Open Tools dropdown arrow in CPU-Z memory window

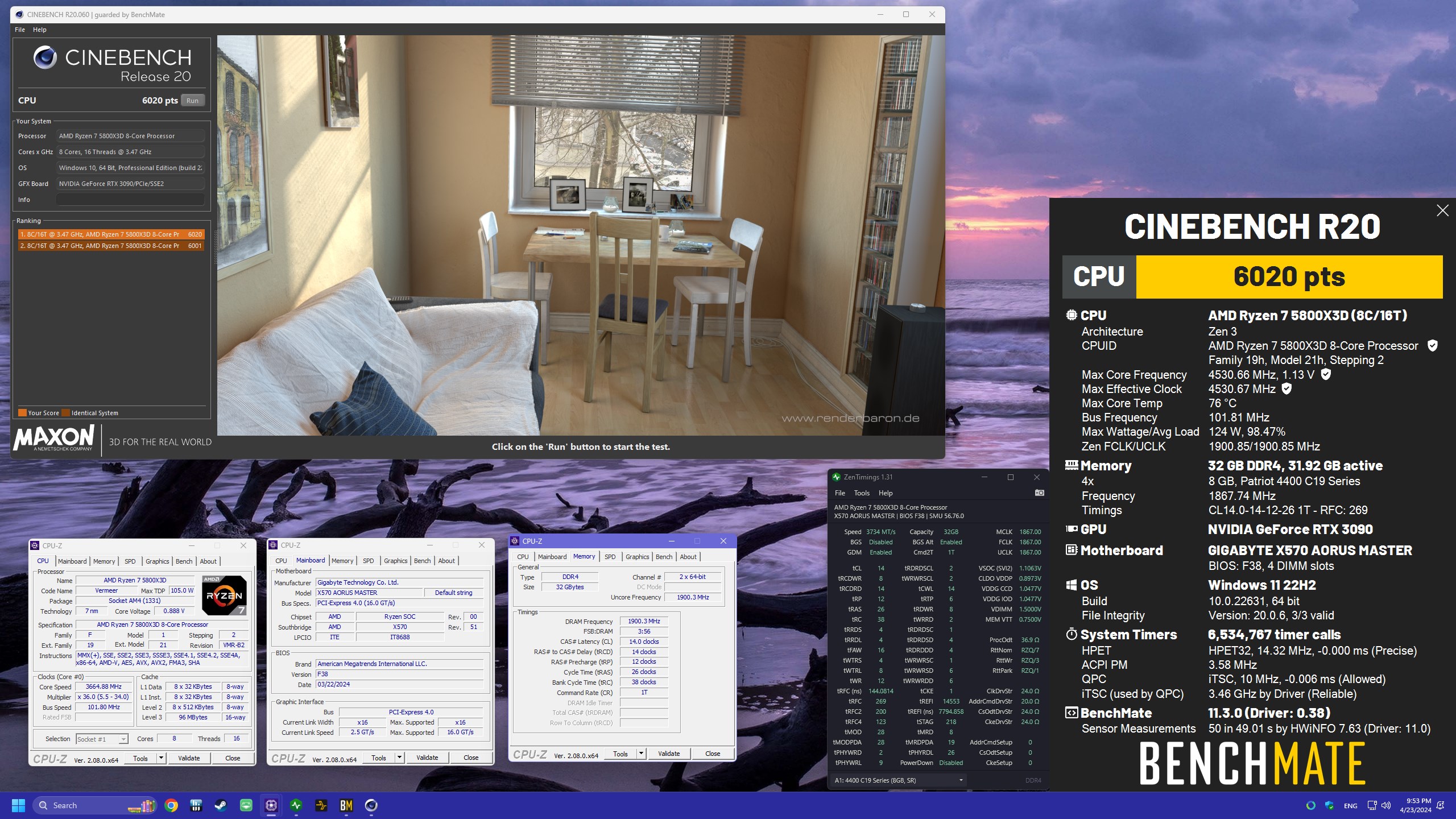click(x=641, y=754)
